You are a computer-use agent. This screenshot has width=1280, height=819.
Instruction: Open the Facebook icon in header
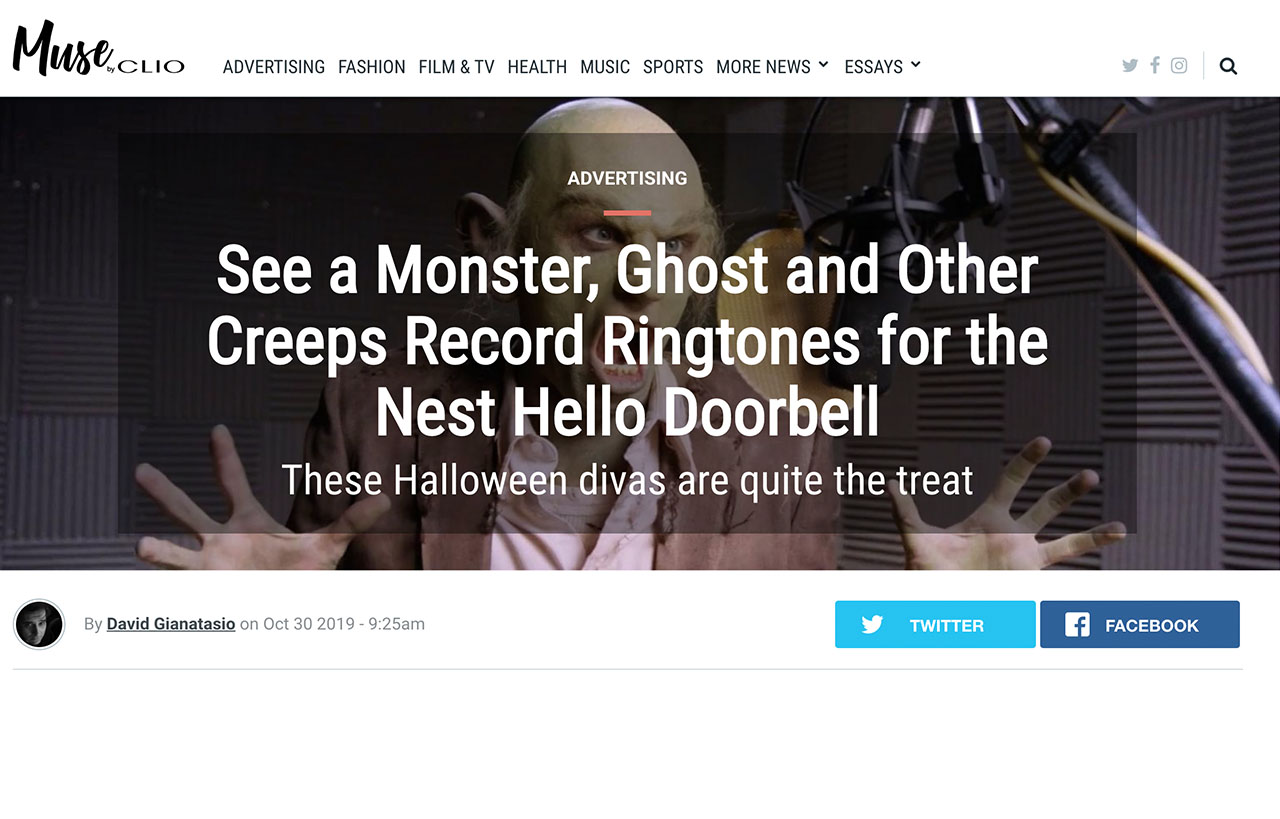(1155, 65)
